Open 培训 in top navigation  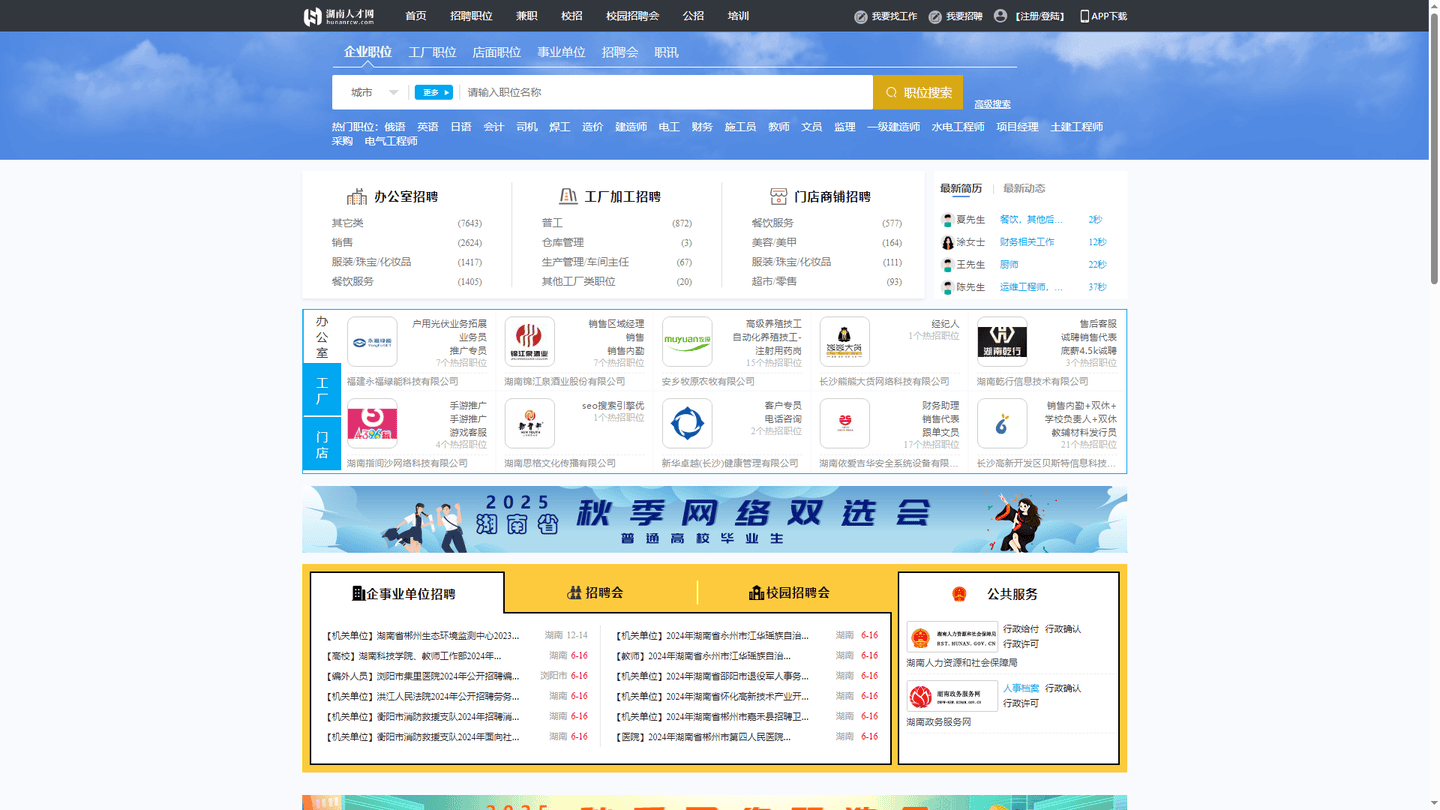738,16
